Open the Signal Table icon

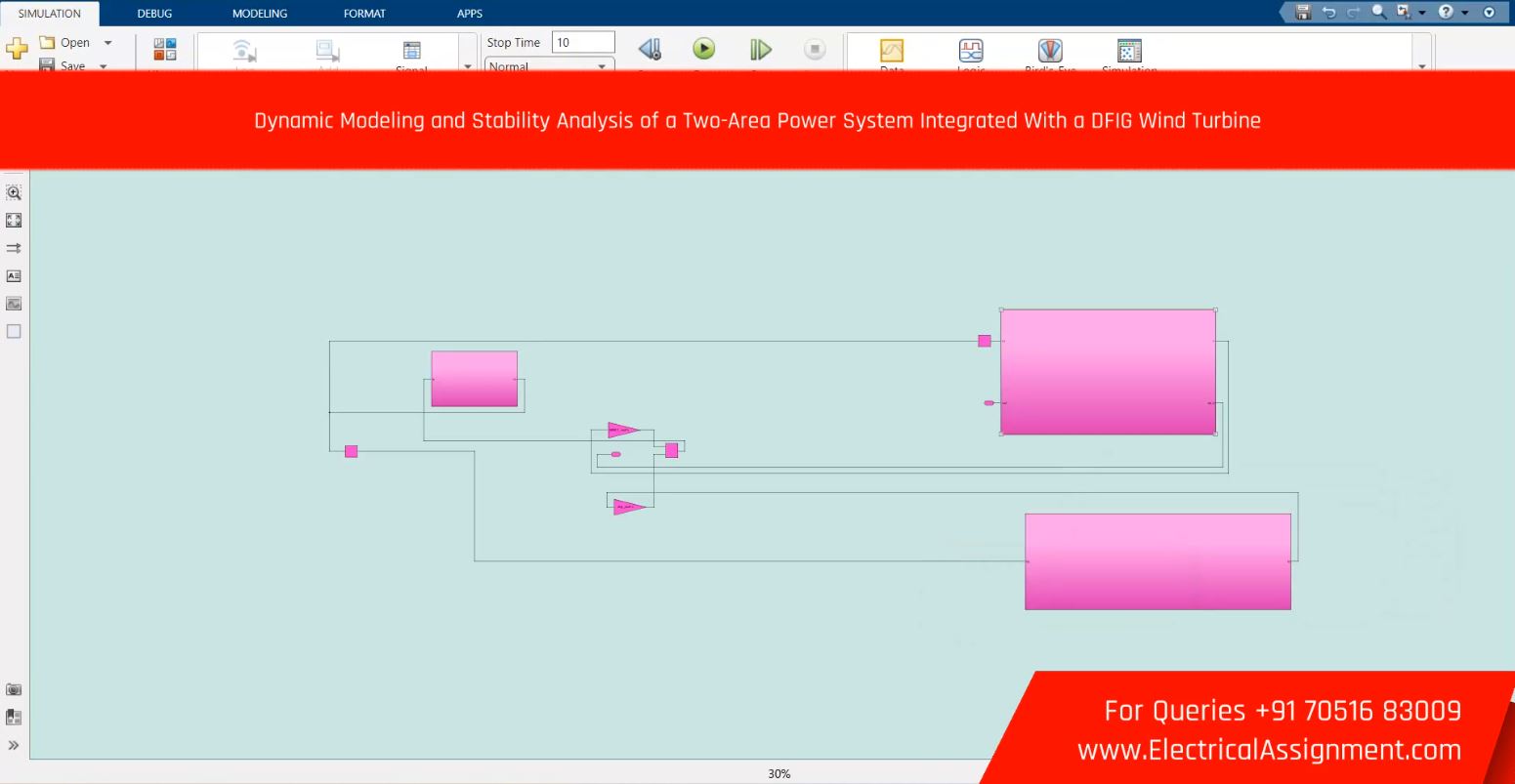coord(412,52)
